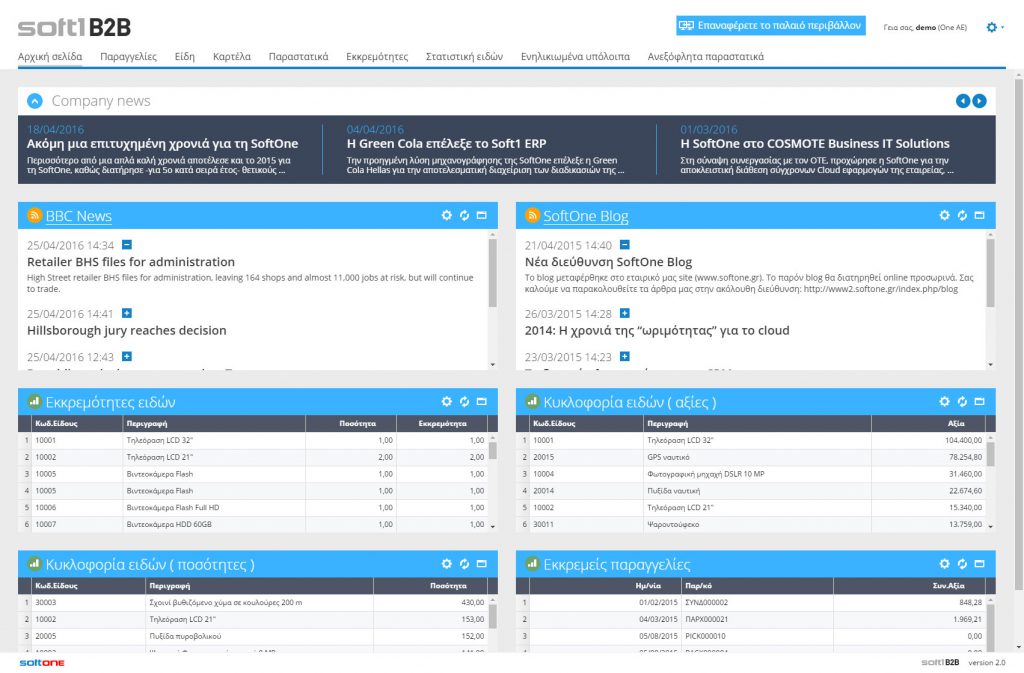Open the COSMOTE Business IT Solutions news item
Image resolution: width=1024 pixels, height=673 pixels.
click(815, 144)
